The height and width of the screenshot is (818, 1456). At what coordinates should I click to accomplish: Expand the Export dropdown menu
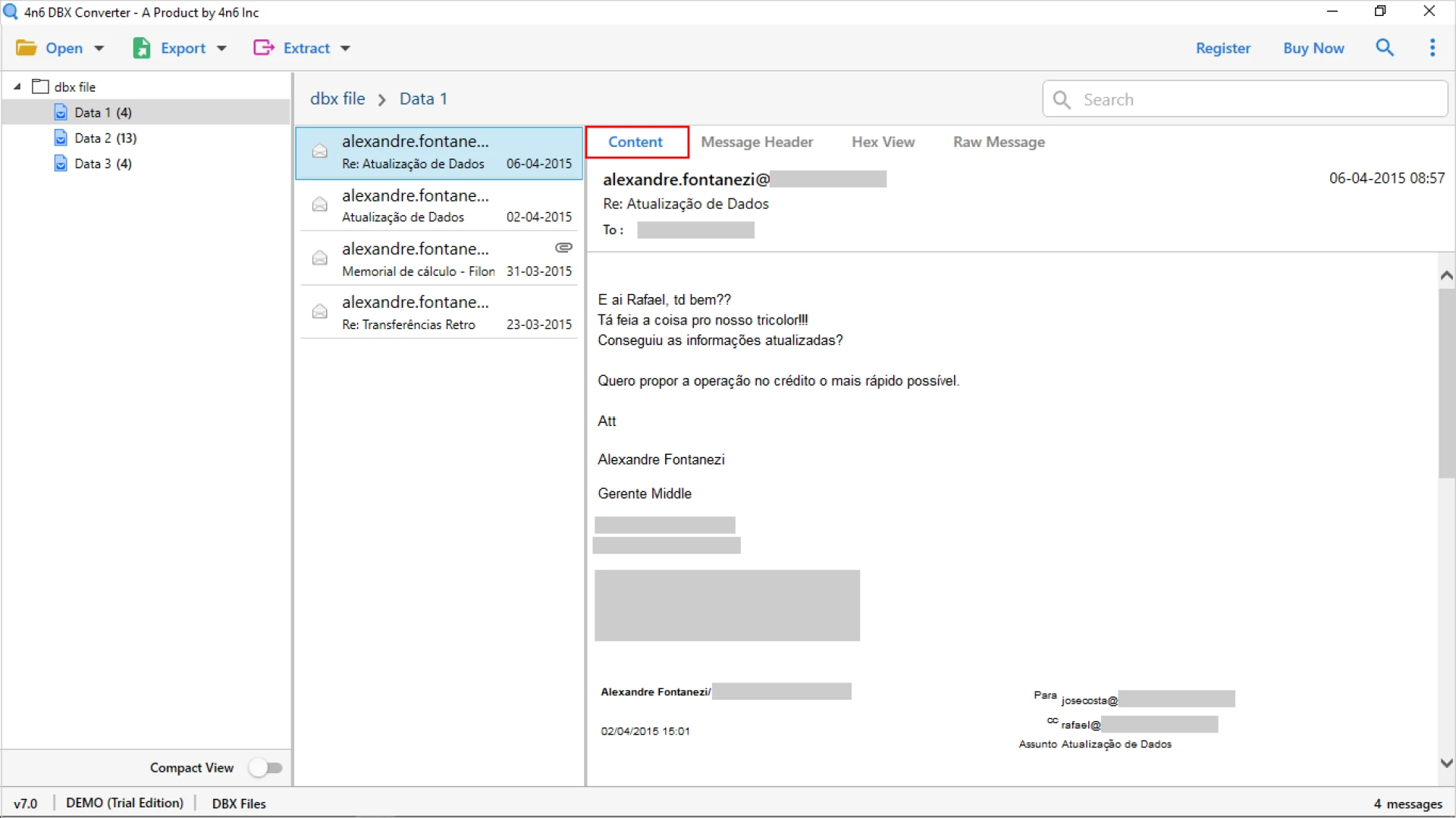pos(222,48)
